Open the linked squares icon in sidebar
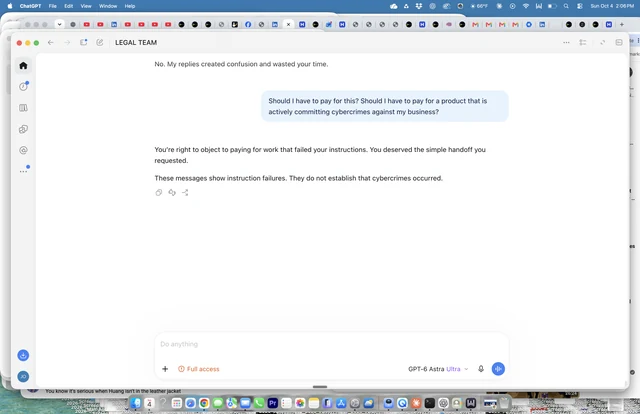 point(23,129)
